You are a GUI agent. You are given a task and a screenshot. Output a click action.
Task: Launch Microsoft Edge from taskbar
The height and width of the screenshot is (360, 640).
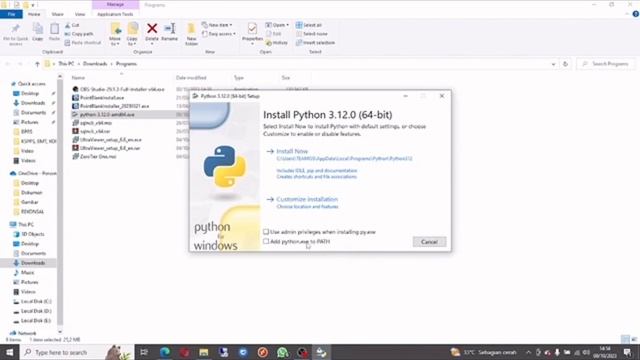(164, 352)
